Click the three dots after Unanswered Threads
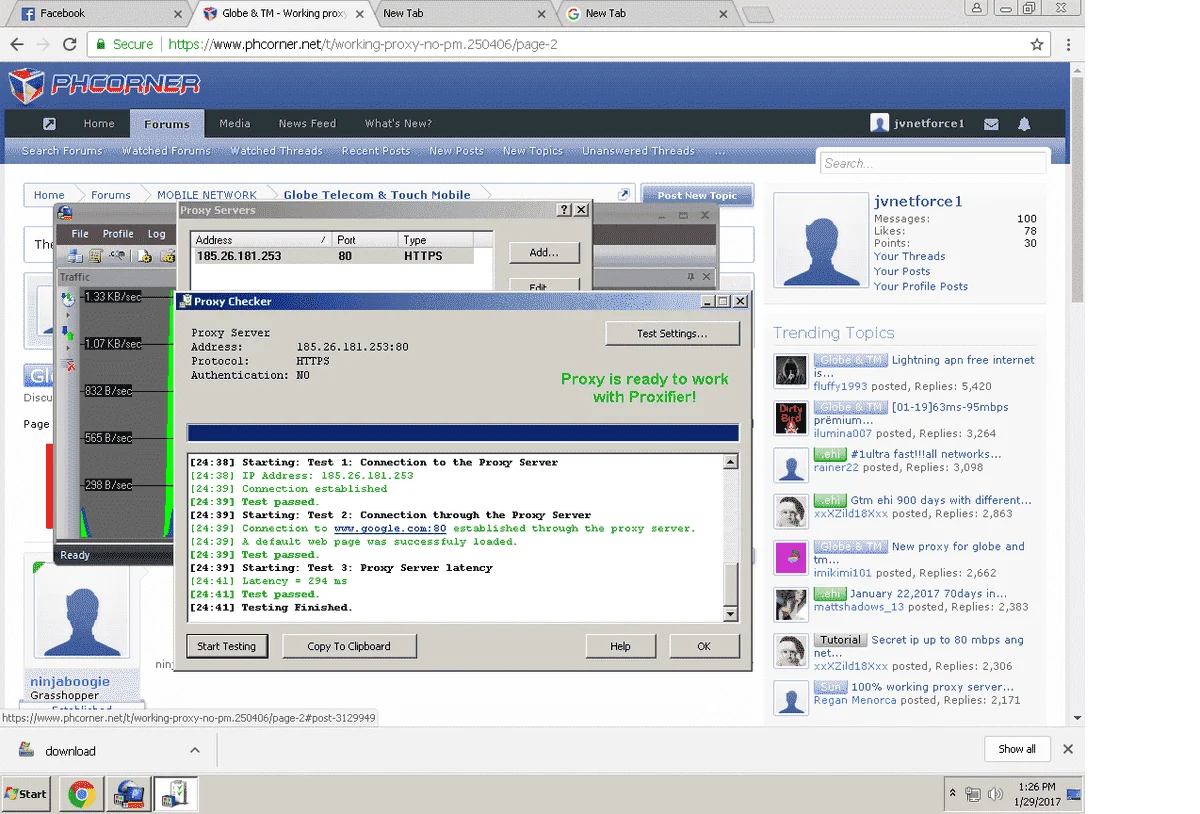This screenshot has height=814, width=1200. (x=720, y=151)
